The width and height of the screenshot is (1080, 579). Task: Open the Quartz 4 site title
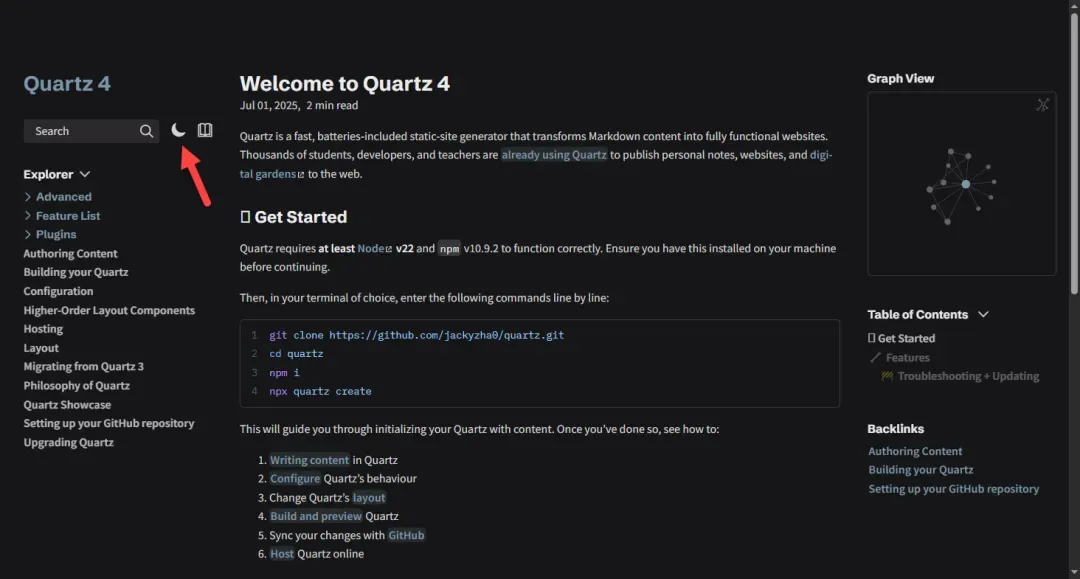67,83
